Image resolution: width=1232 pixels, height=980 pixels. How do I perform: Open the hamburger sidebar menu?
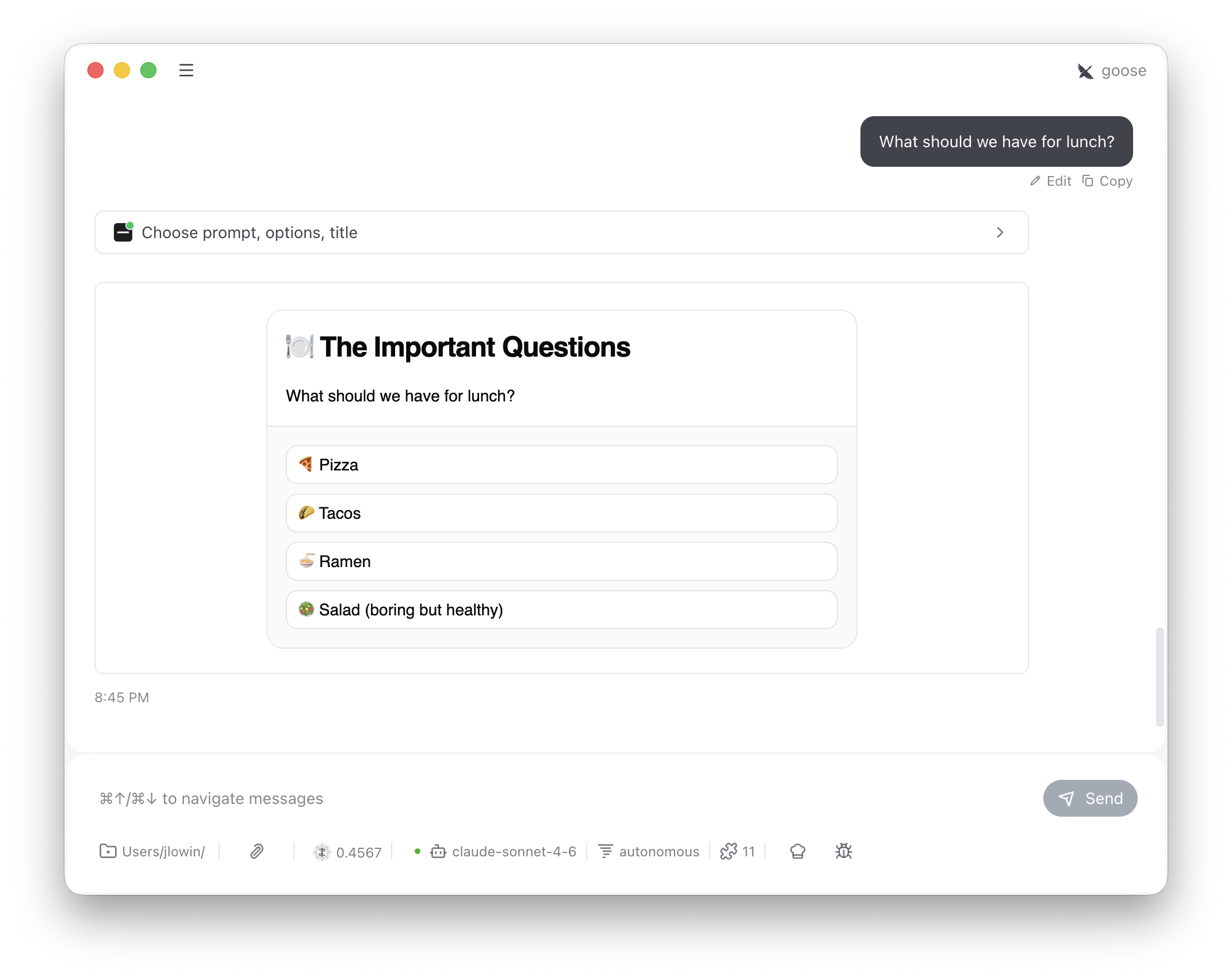186,70
